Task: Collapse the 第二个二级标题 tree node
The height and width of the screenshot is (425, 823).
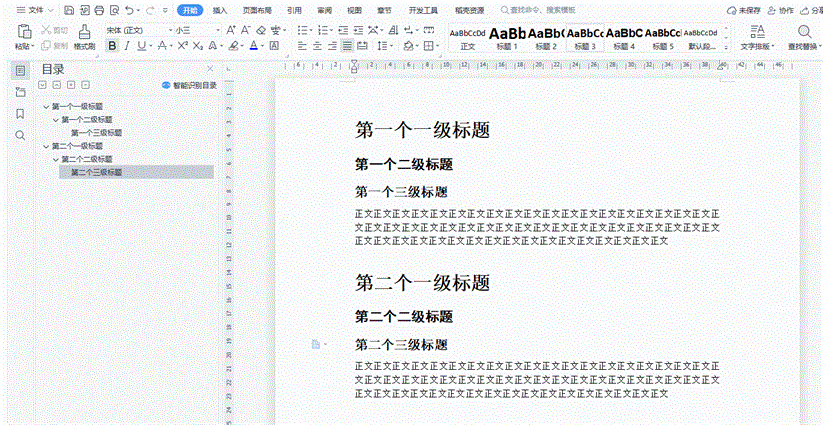Action: click(55, 159)
